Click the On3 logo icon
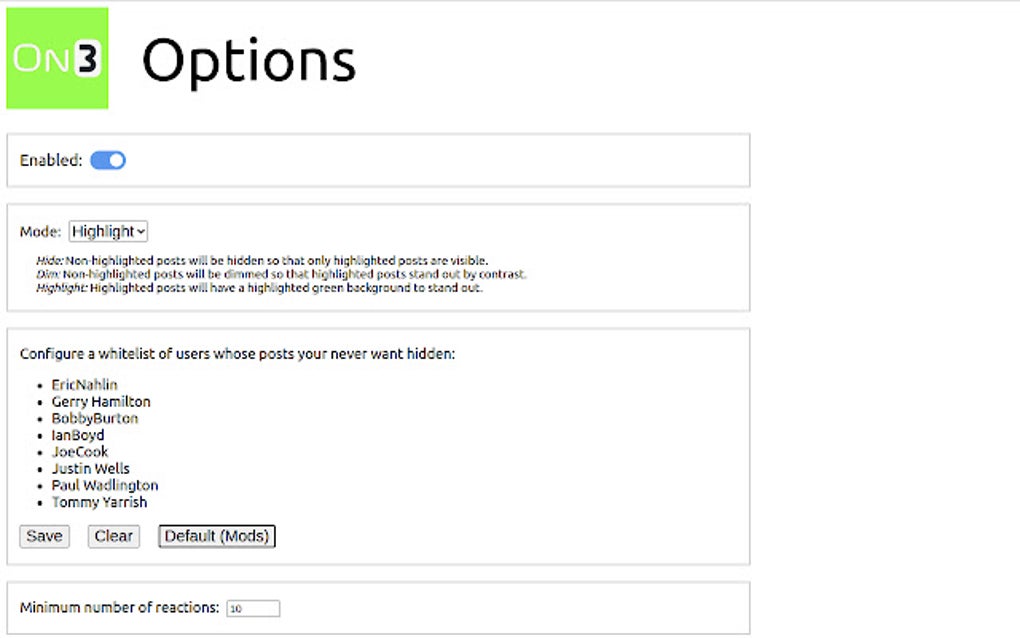This screenshot has width=1020, height=638. click(x=55, y=57)
